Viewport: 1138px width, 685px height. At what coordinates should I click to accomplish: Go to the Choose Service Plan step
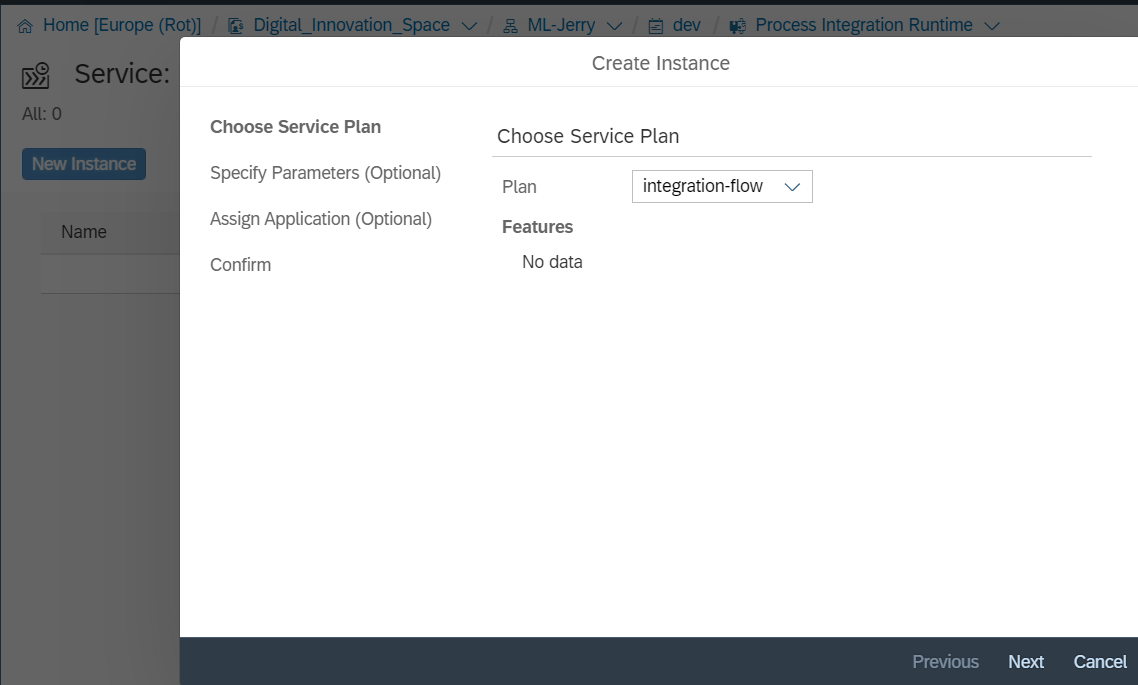[295, 127]
